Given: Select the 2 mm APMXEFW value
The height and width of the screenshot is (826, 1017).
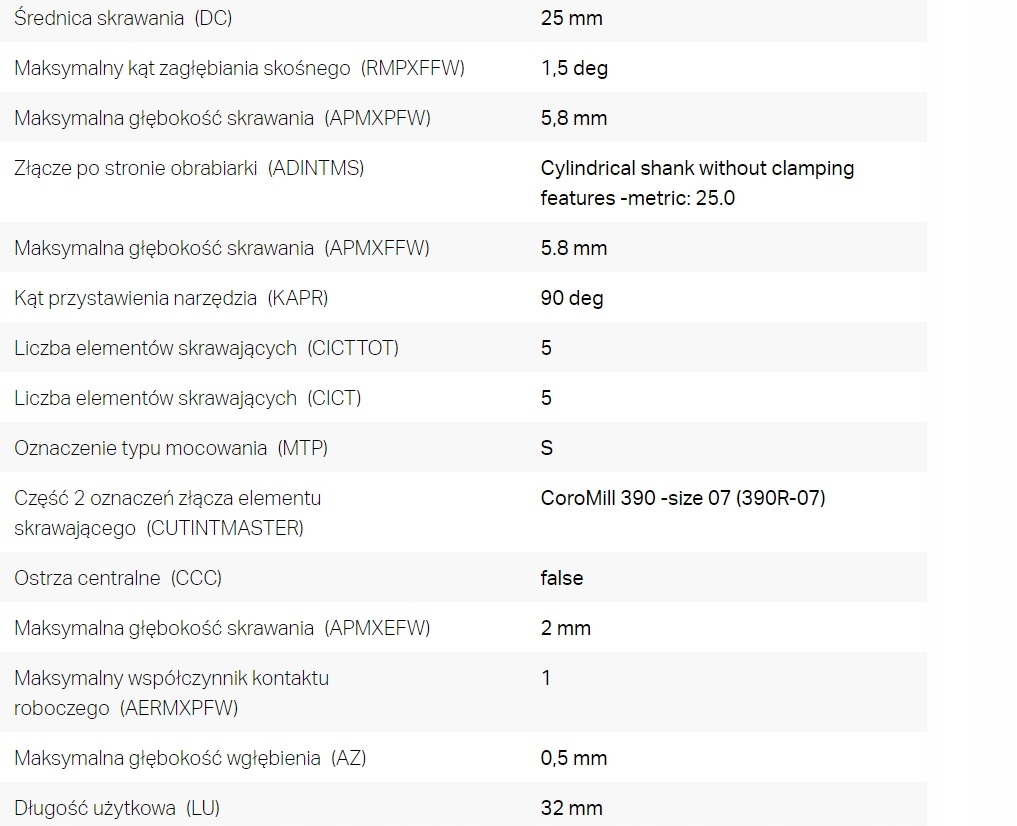Looking at the screenshot, I should point(566,628).
